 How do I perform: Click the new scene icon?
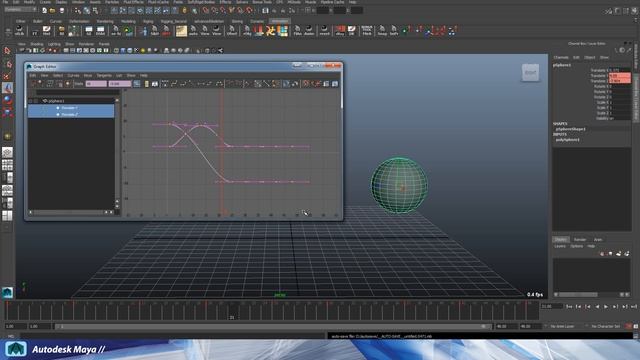pos(44,10)
